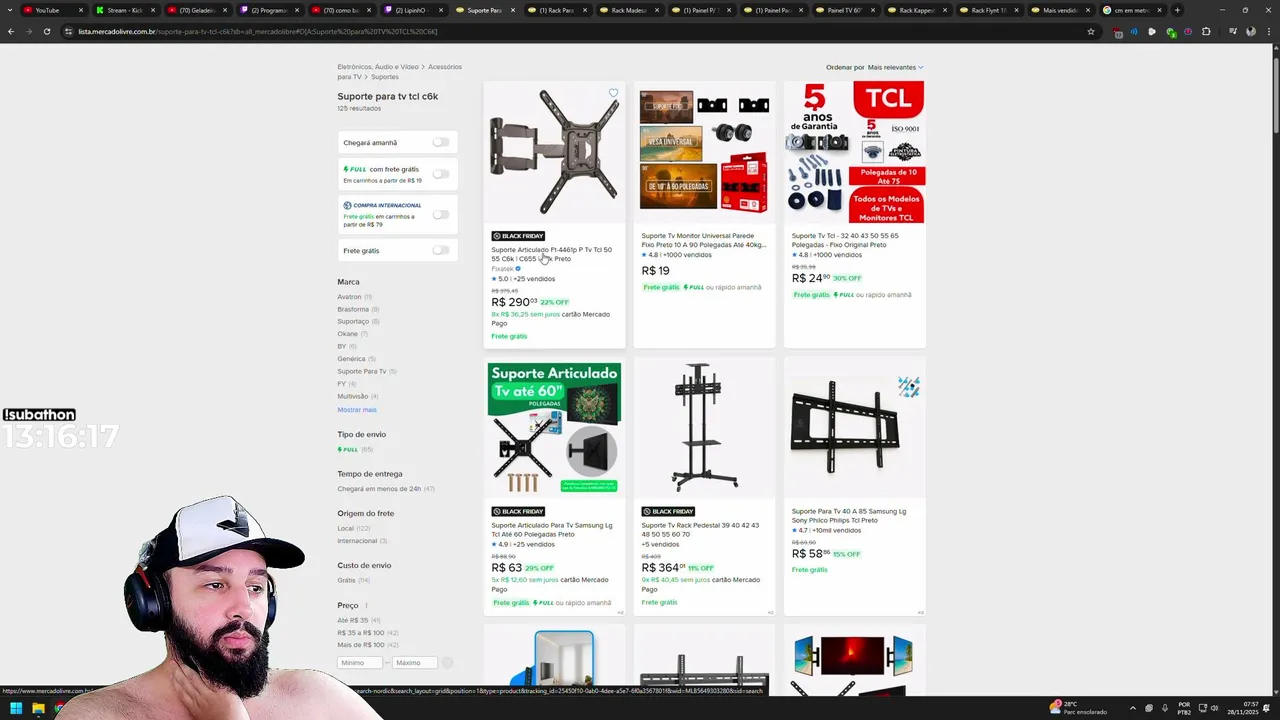Open browser profile avatar menu
This screenshot has height=720, width=1280.
click(1251, 31)
